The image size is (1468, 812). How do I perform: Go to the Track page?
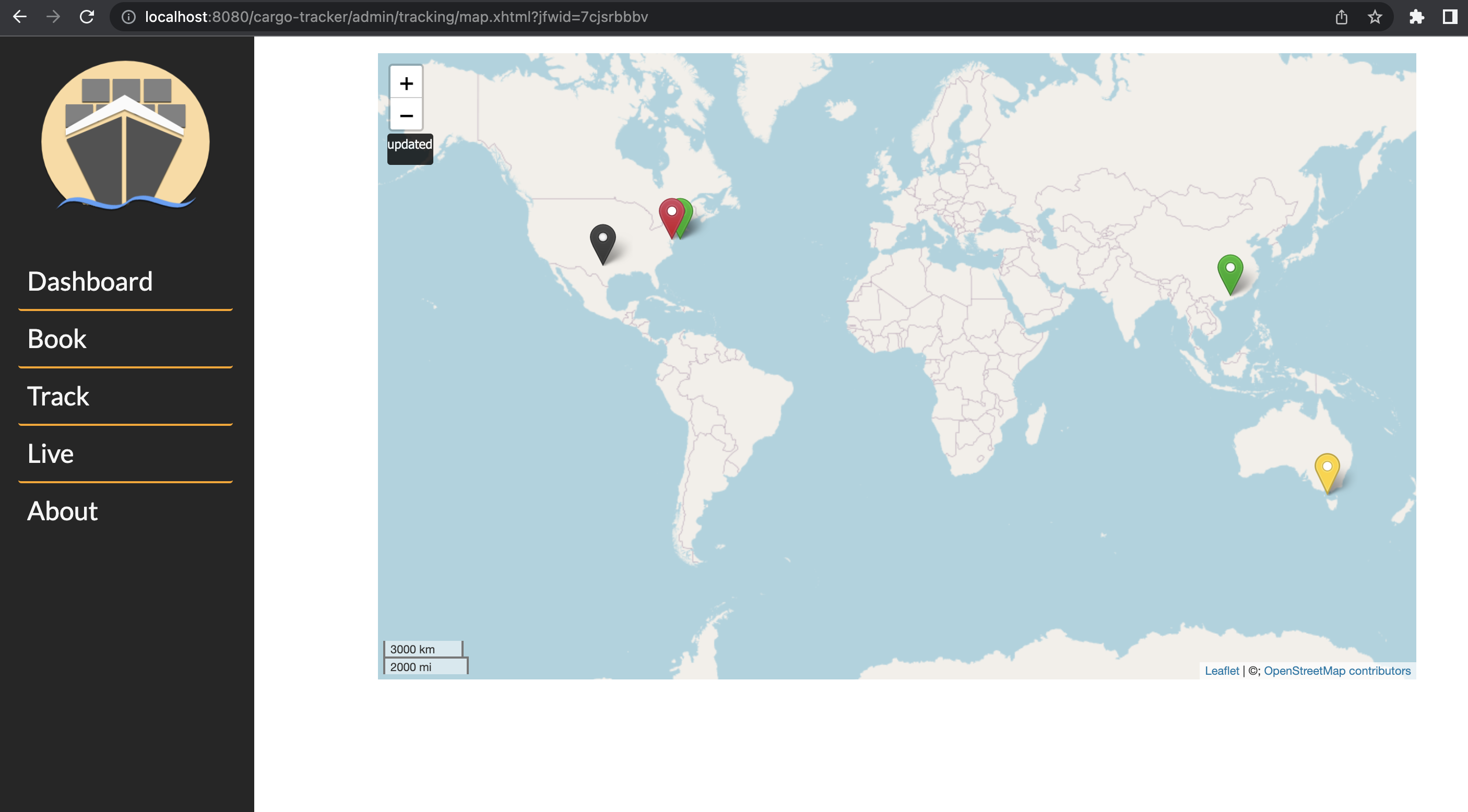tap(58, 397)
